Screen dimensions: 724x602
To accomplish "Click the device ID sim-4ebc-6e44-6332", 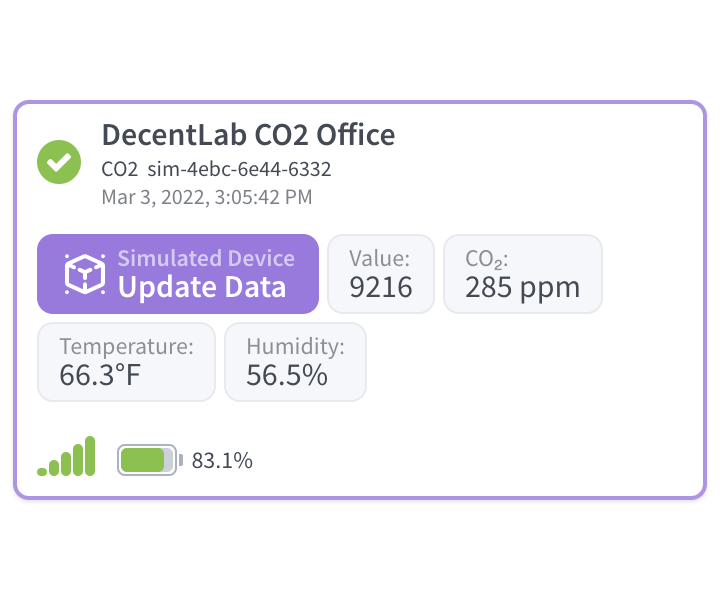I will pos(239,169).
